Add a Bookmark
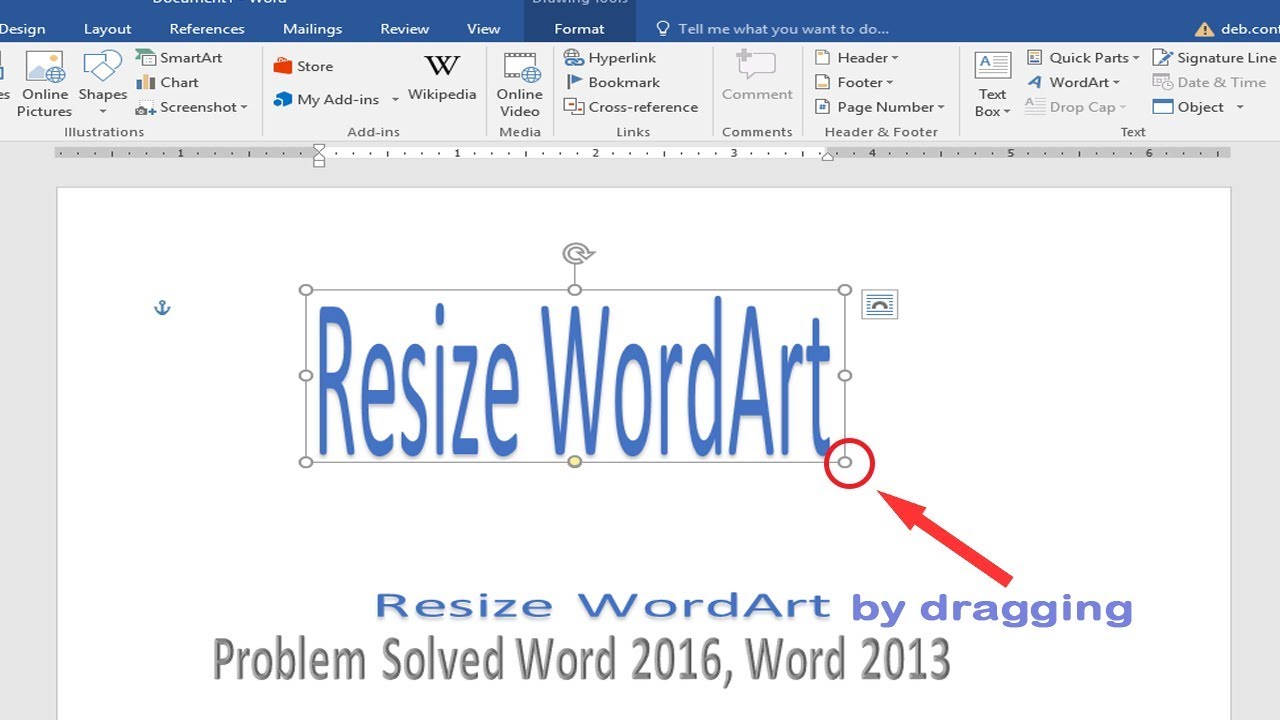Image resolution: width=1280 pixels, height=720 pixels. pos(613,82)
